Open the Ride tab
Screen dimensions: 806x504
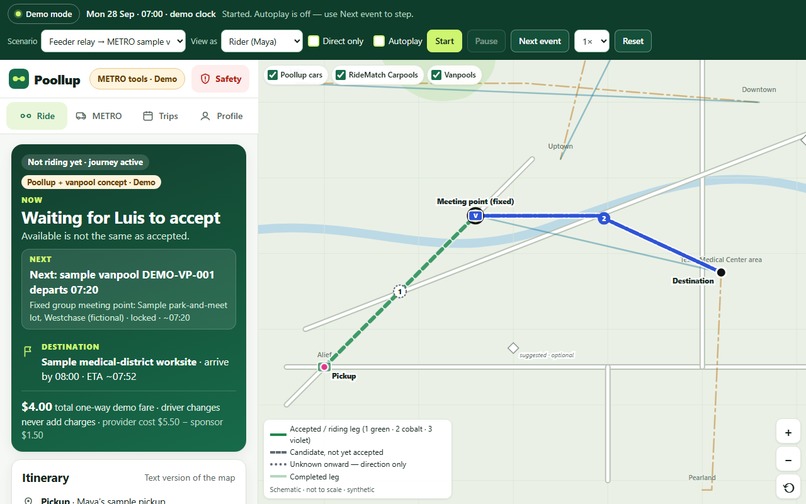[37, 116]
